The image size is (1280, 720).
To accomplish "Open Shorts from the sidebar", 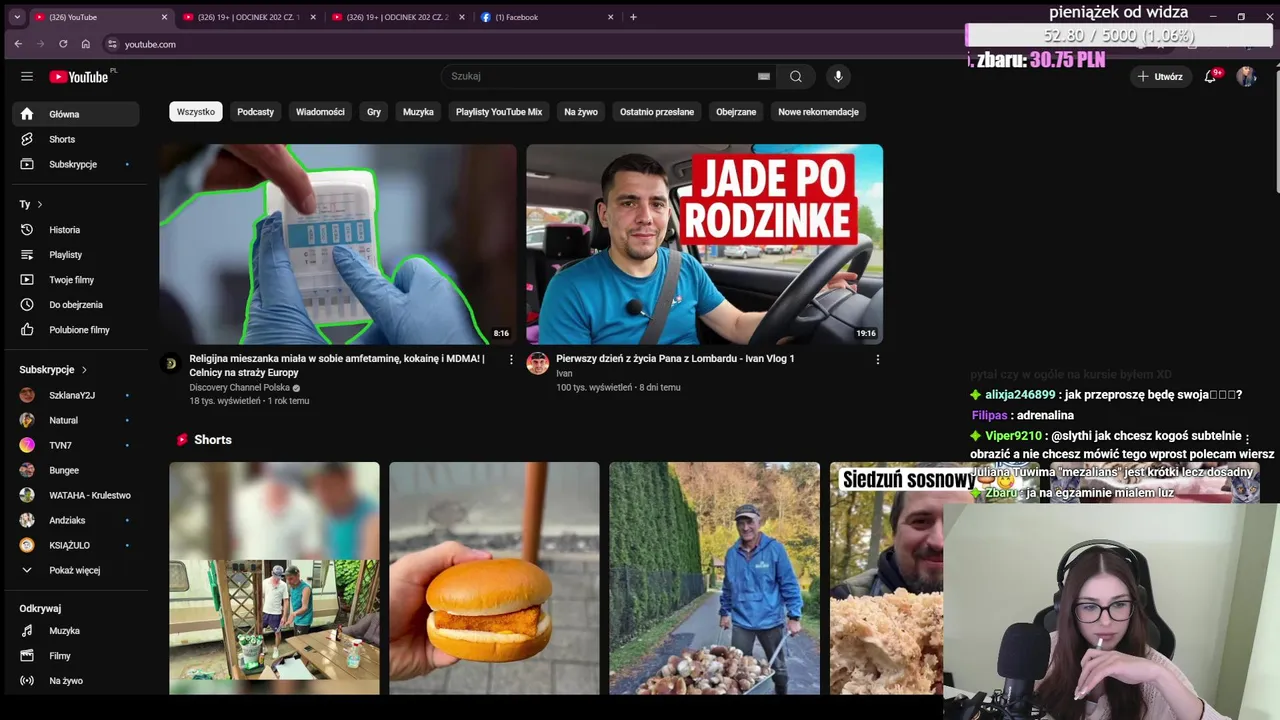I will (x=76, y=139).
